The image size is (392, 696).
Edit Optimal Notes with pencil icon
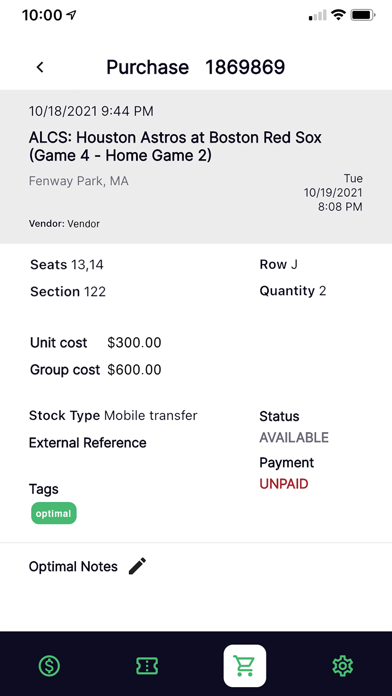(137, 566)
